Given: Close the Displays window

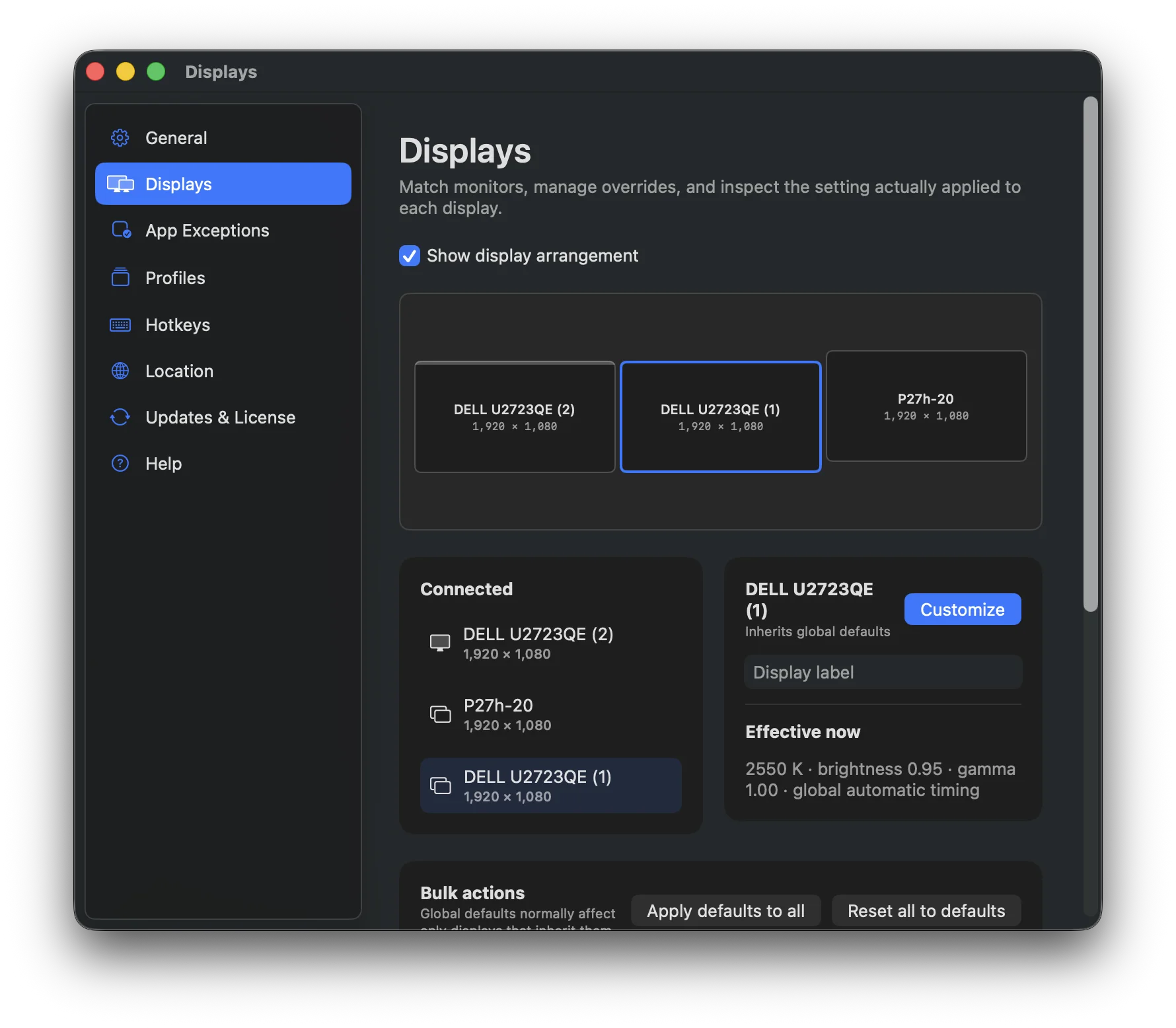Looking at the screenshot, I should [x=95, y=71].
